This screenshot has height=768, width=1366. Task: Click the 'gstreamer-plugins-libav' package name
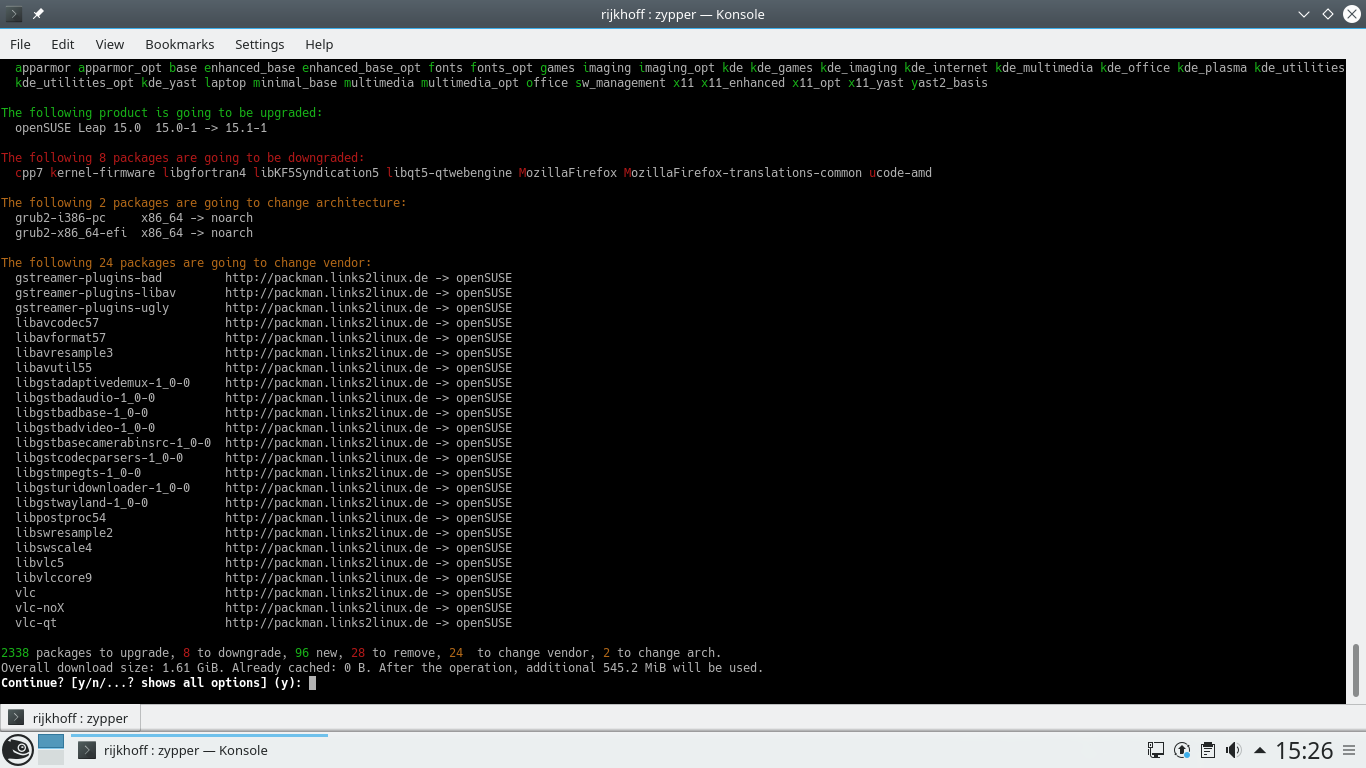(x=95, y=293)
